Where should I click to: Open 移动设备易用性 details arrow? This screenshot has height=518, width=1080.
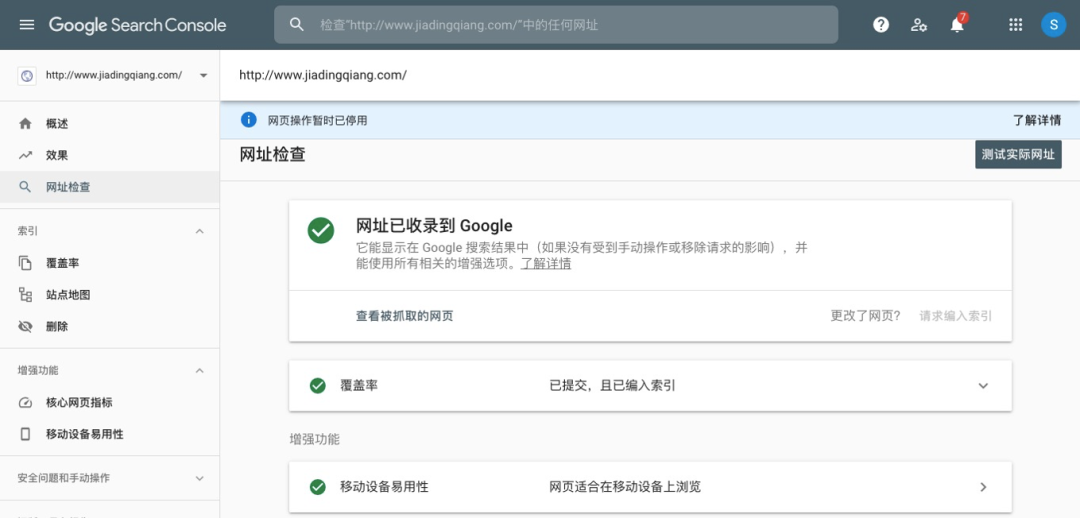click(x=982, y=487)
